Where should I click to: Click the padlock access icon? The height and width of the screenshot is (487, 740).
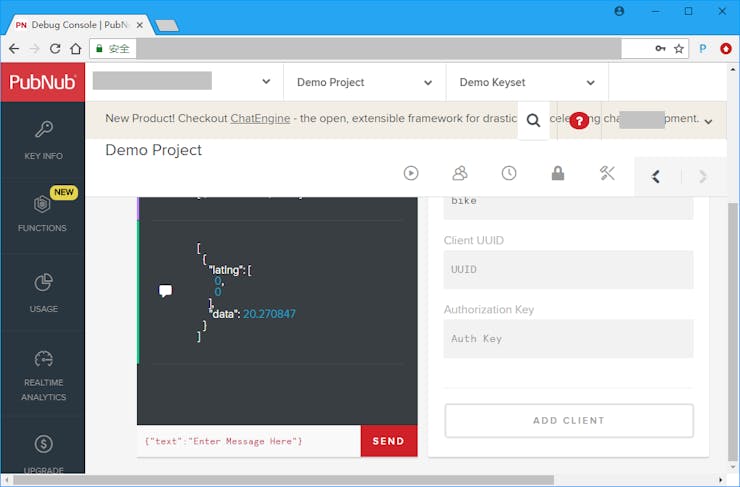pos(558,173)
